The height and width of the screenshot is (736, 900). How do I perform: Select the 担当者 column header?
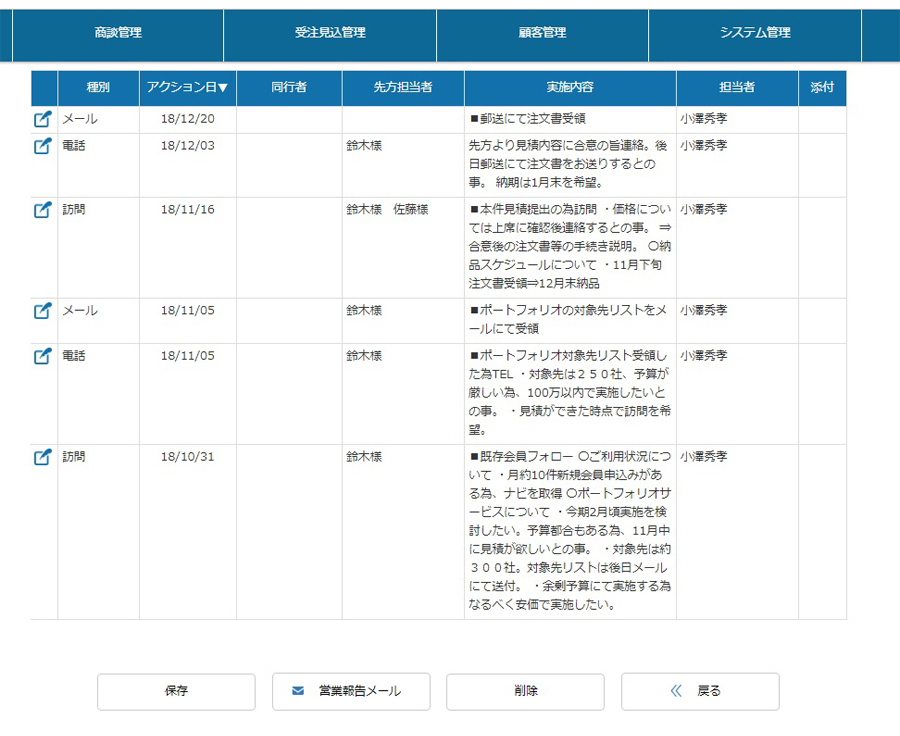coord(736,88)
